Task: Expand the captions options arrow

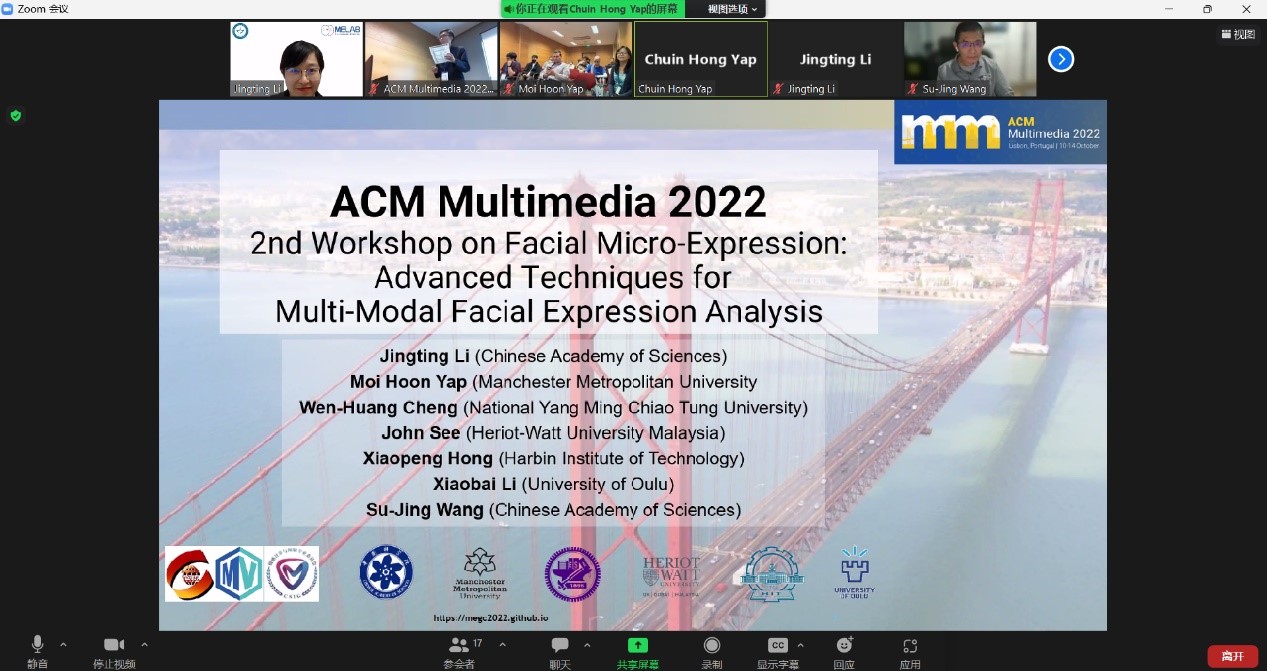Action: tap(800, 645)
